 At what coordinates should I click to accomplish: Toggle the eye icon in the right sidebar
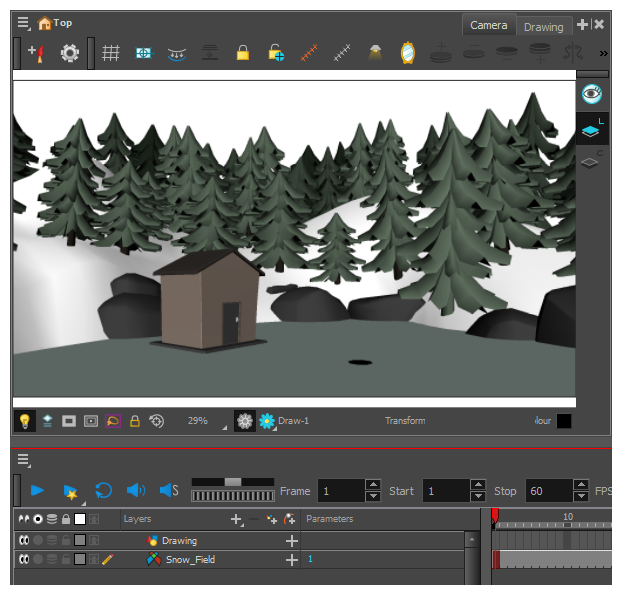coord(592,94)
